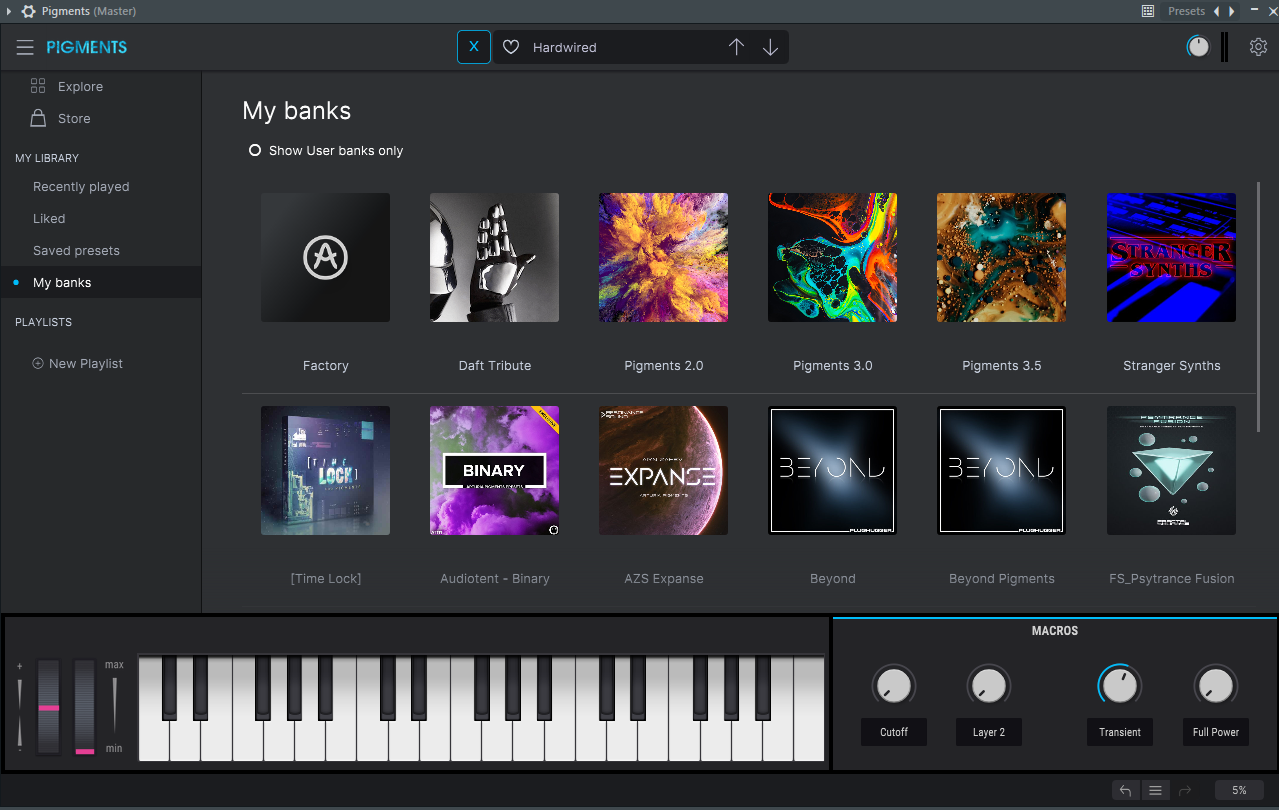Viewport: 1279px width, 810px height.
Task: Open the Beyond Pigments bank cover
Action: (1002, 471)
